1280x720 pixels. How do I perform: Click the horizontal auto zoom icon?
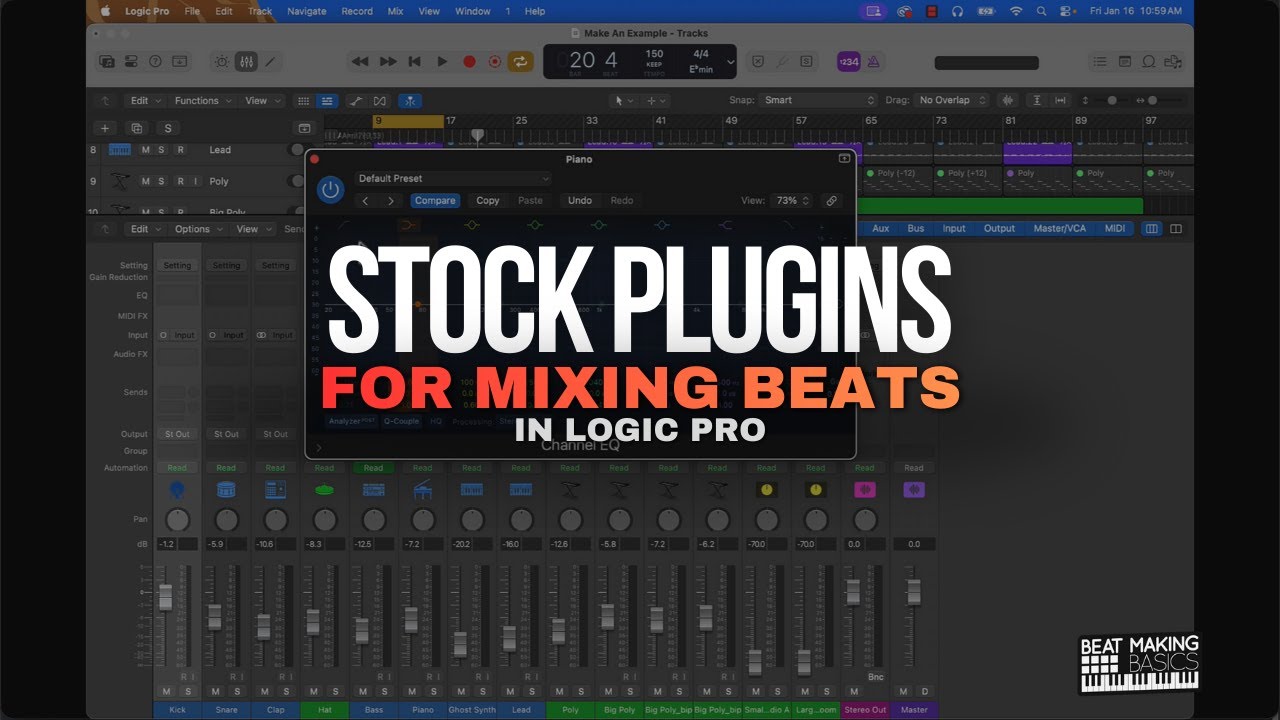tap(1060, 100)
